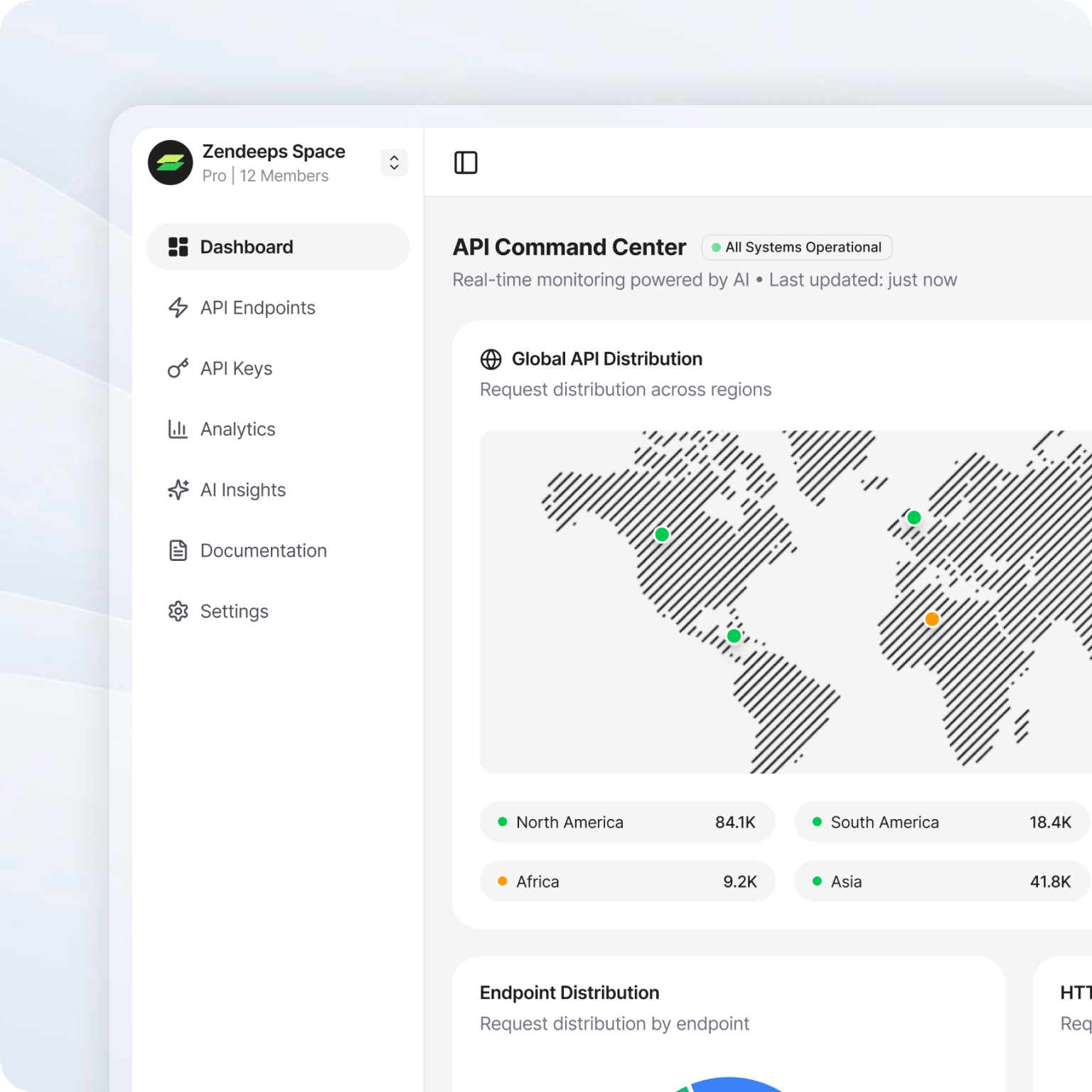This screenshot has width=1092, height=1092.
Task: Select the API Endpoints lightning icon
Action: click(178, 307)
